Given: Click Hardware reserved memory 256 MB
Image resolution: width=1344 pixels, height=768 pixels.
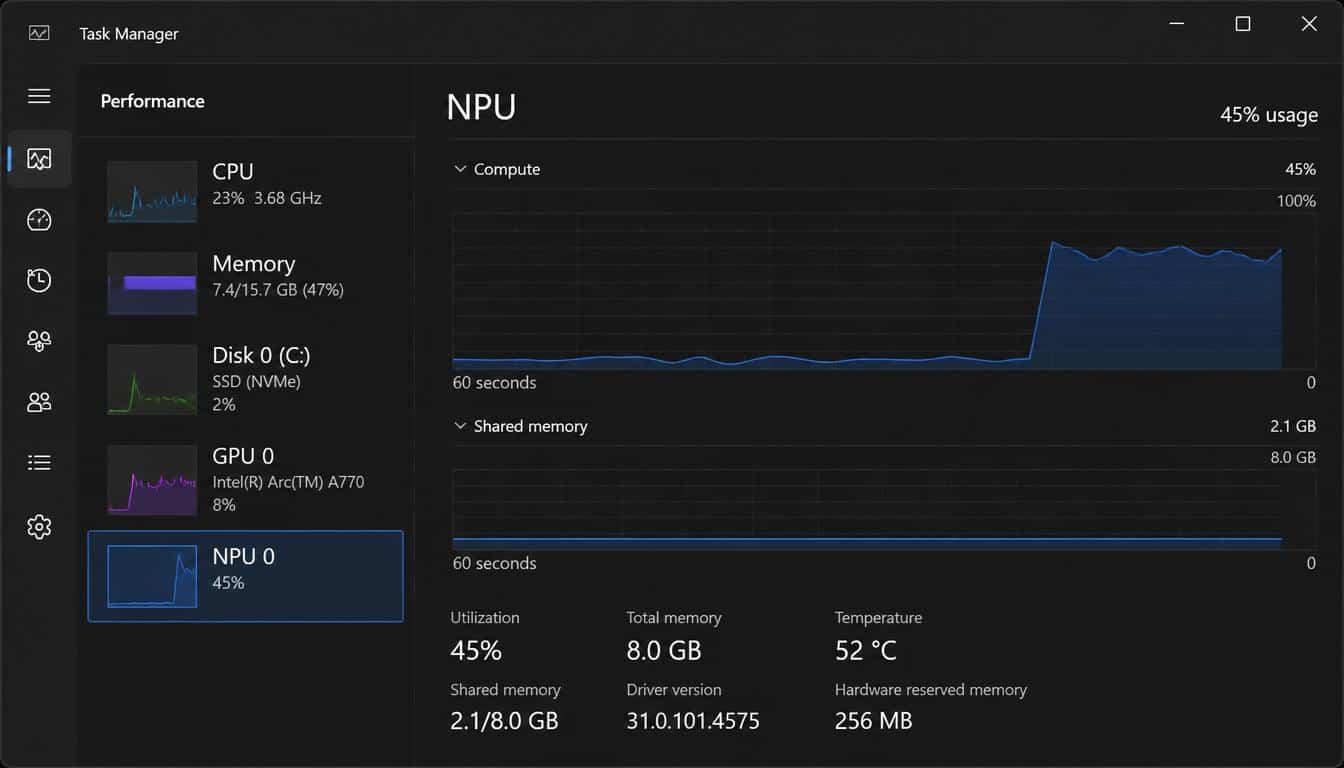Looking at the screenshot, I should (874, 721).
